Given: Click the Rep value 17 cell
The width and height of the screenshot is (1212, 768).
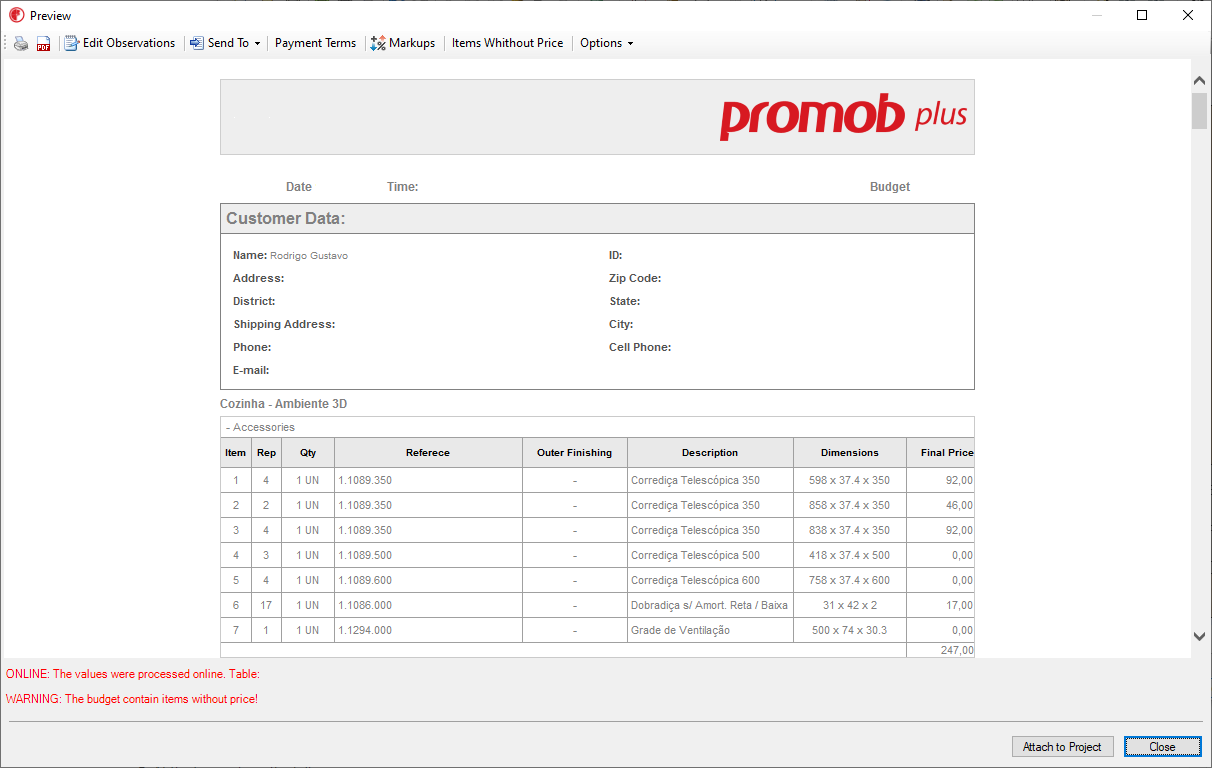Looking at the screenshot, I should click(x=266, y=605).
